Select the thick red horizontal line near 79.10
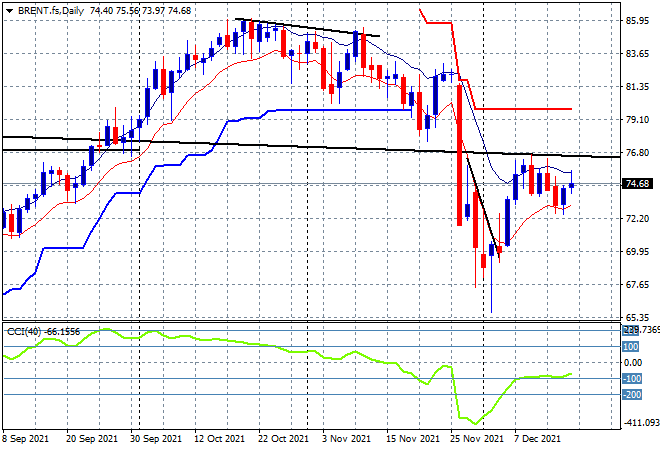The height and width of the screenshot is (450, 660). [x=523, y=109]
